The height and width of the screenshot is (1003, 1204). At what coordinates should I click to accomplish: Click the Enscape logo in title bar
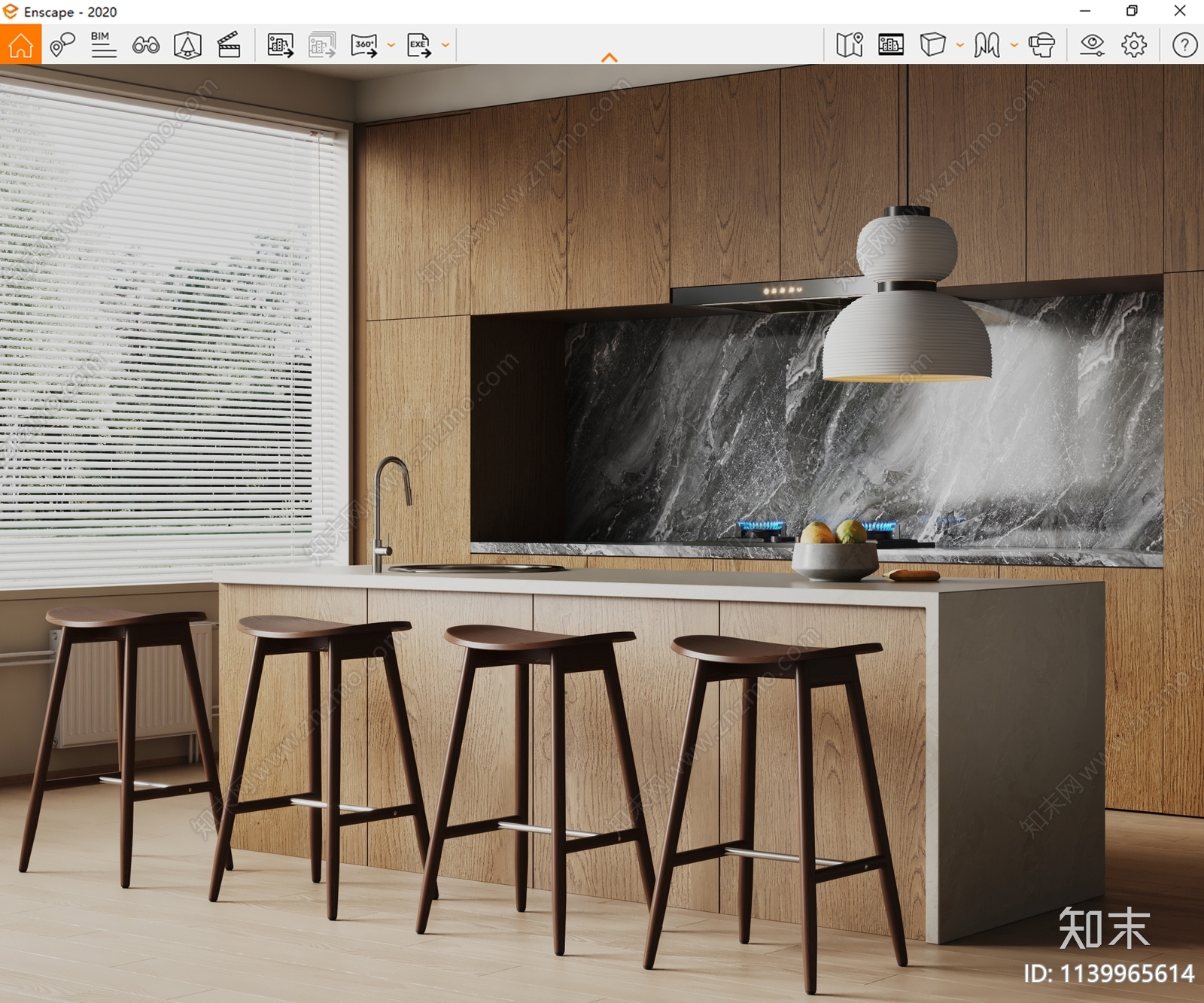pyautogui.click(x=11, y=11)
